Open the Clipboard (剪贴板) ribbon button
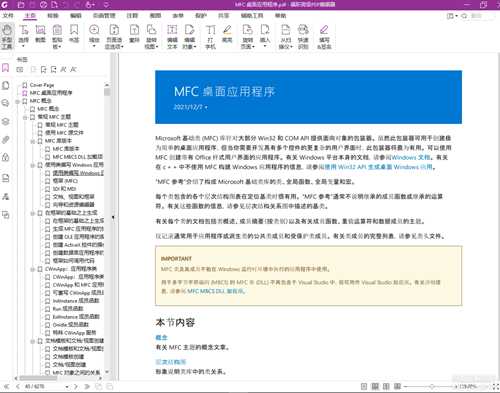Image resolution: width=500 pixels, height=393 pixels. 57,36
